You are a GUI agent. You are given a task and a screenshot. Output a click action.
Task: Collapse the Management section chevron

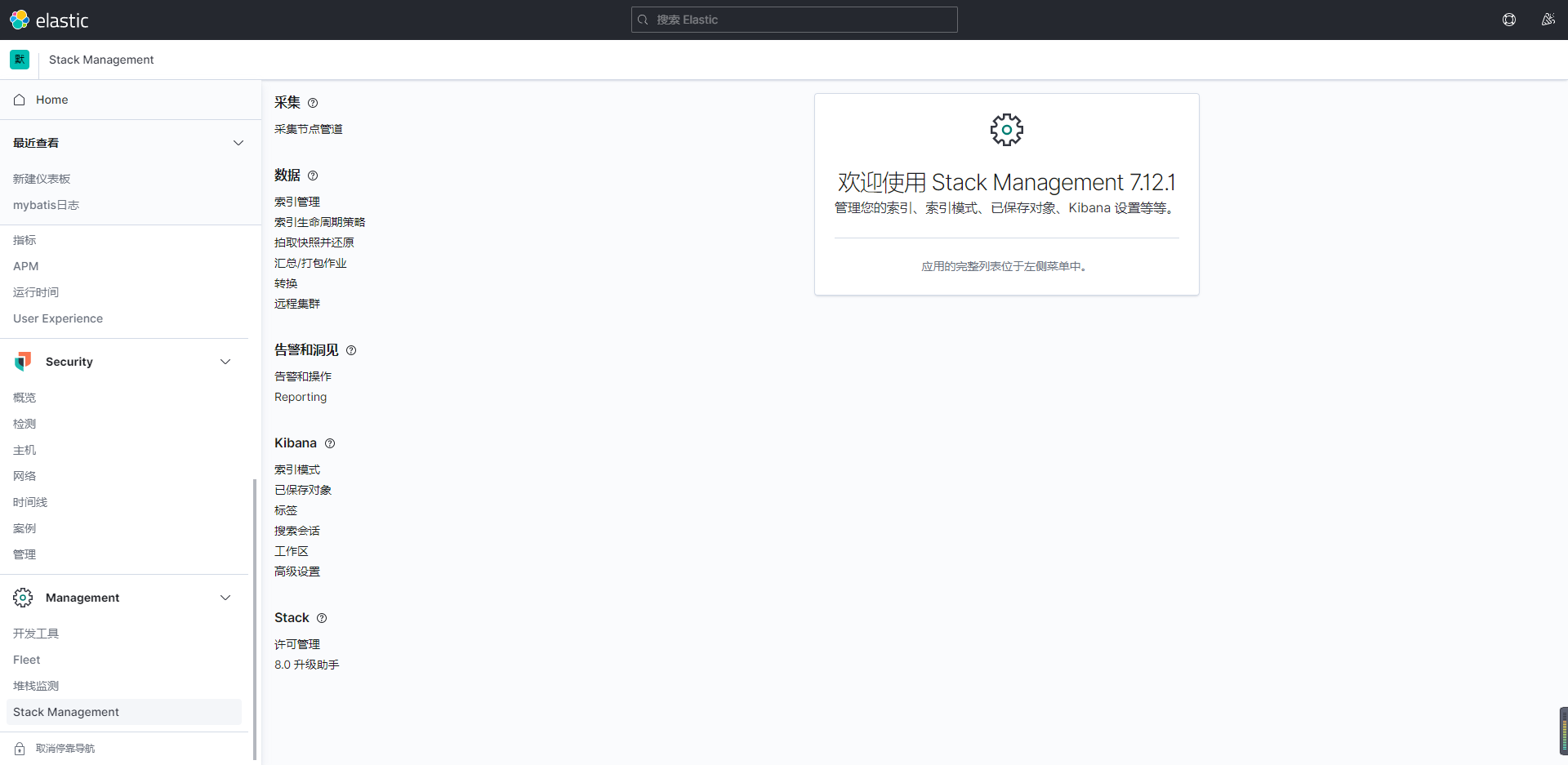click(225, 598)
